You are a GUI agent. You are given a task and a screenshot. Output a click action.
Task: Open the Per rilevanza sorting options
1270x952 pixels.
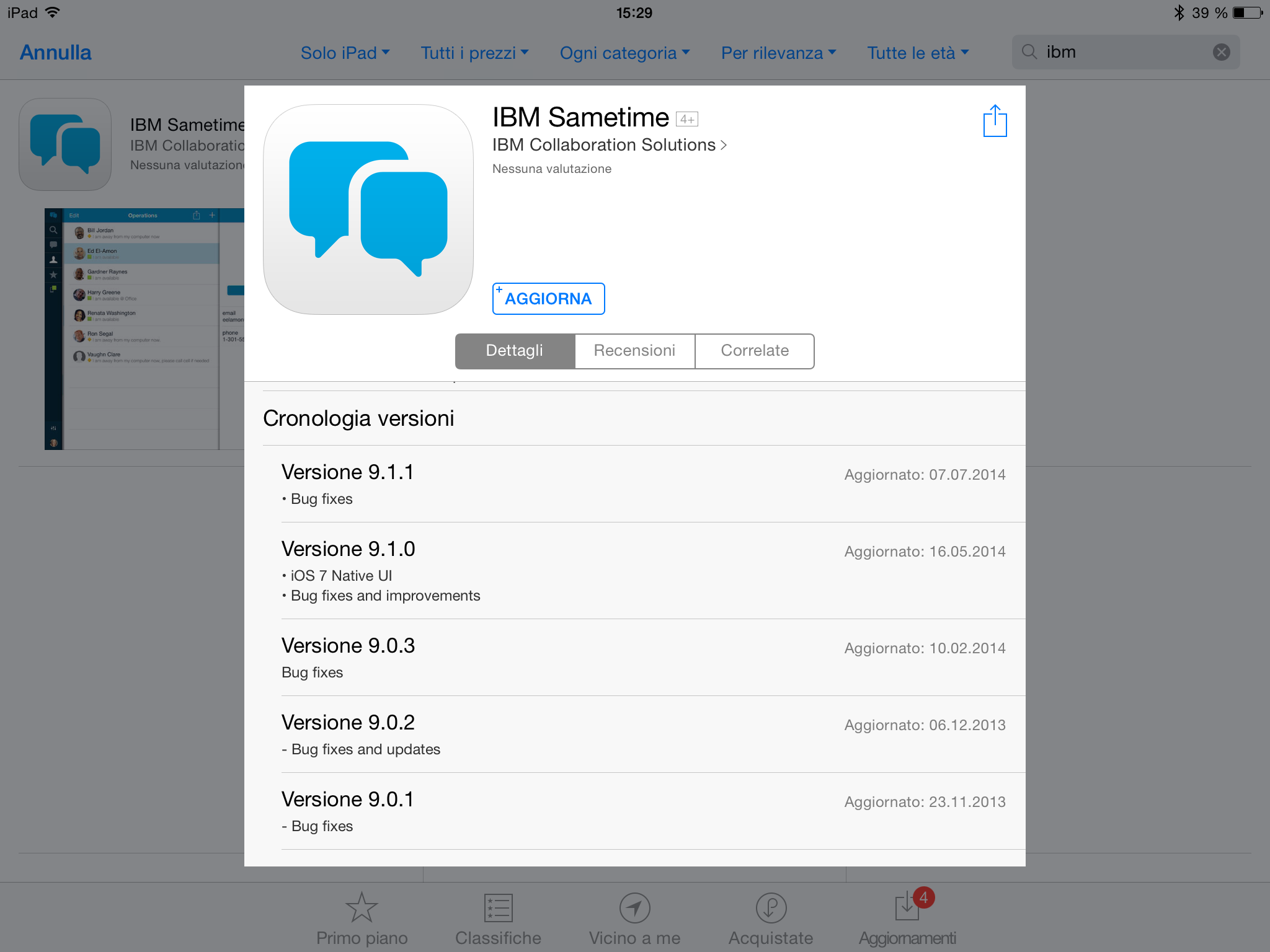pyautogui.click(x=778, y=53)
